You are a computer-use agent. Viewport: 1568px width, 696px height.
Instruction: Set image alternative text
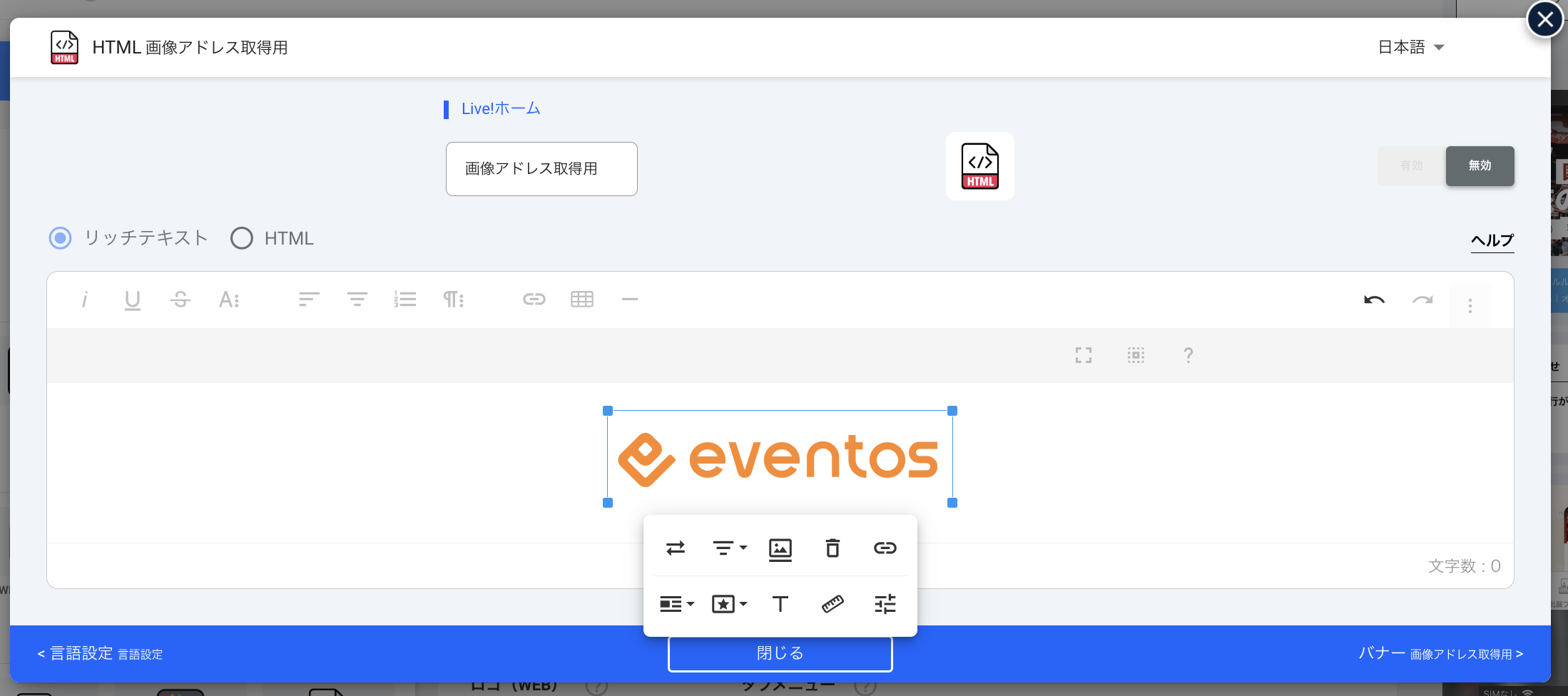pyautogui.click(x=780, y=605)
